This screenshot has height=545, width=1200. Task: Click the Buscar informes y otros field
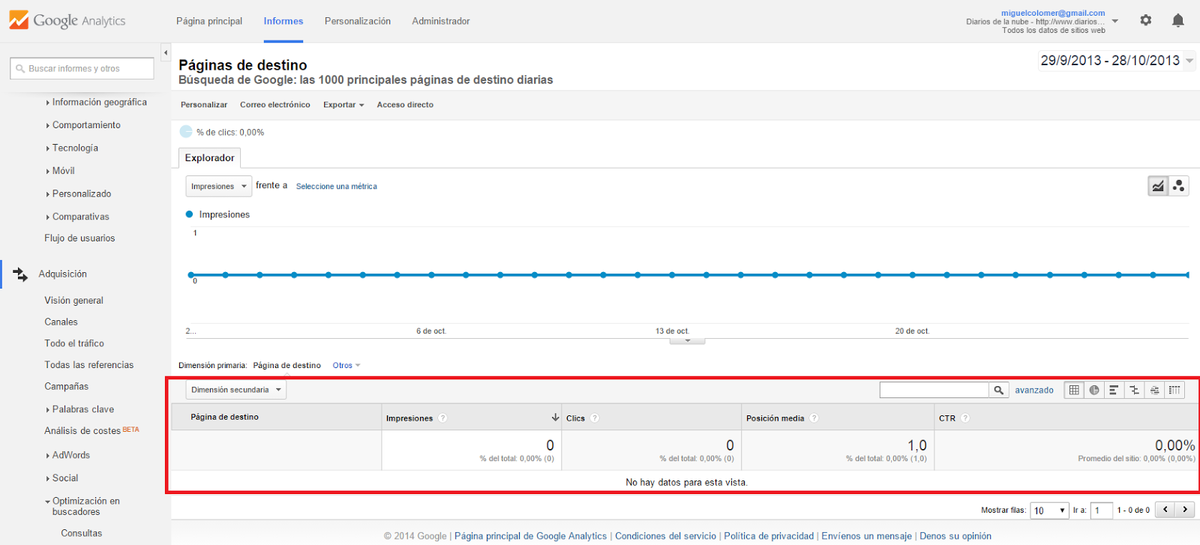tap(82, 69)
